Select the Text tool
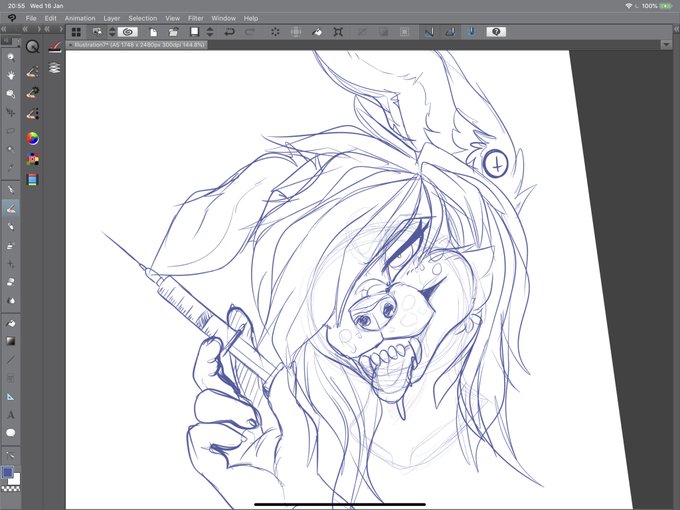Image resolution: width=680 pixels, height=510 pixels. (x=11, y=415)
